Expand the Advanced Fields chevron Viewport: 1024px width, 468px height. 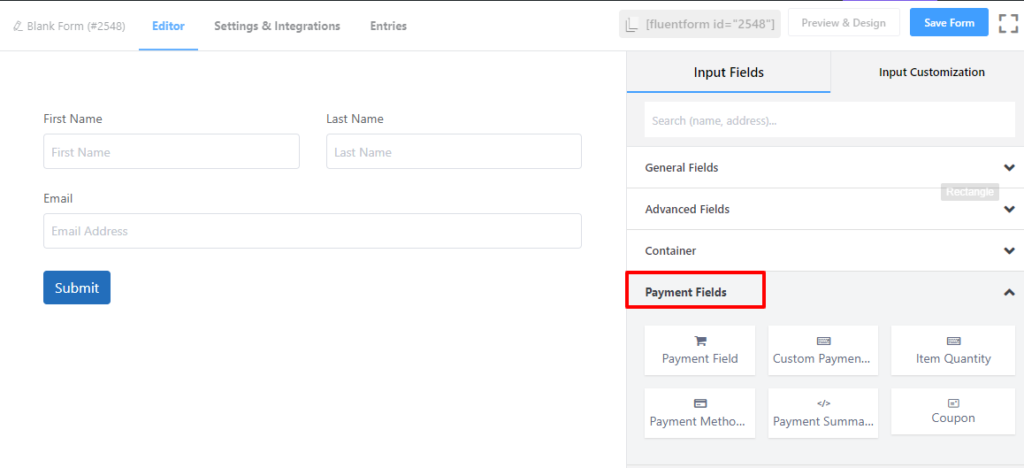coord(1009,210)
